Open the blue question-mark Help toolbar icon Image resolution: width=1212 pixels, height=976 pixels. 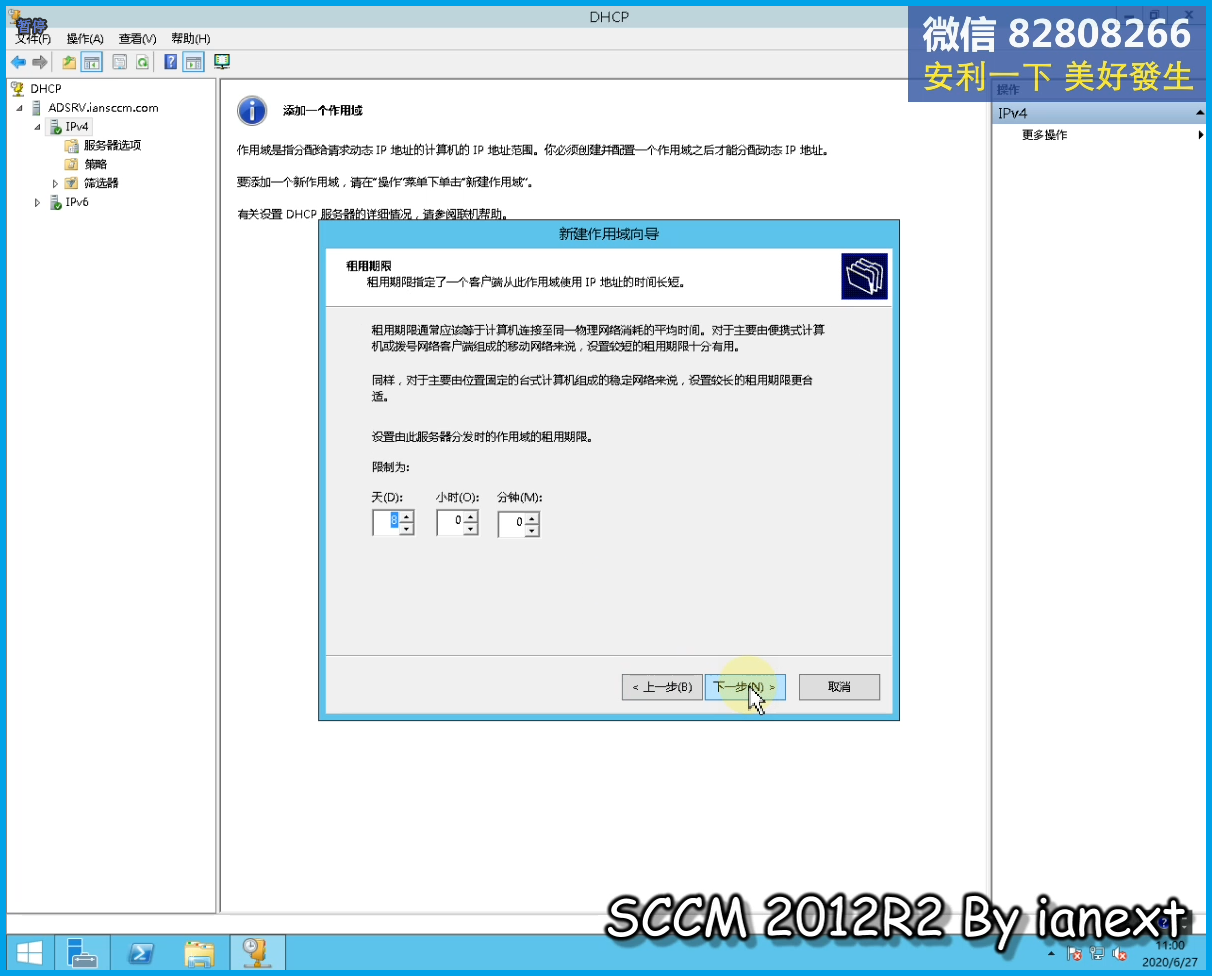[x=171, y=62]
